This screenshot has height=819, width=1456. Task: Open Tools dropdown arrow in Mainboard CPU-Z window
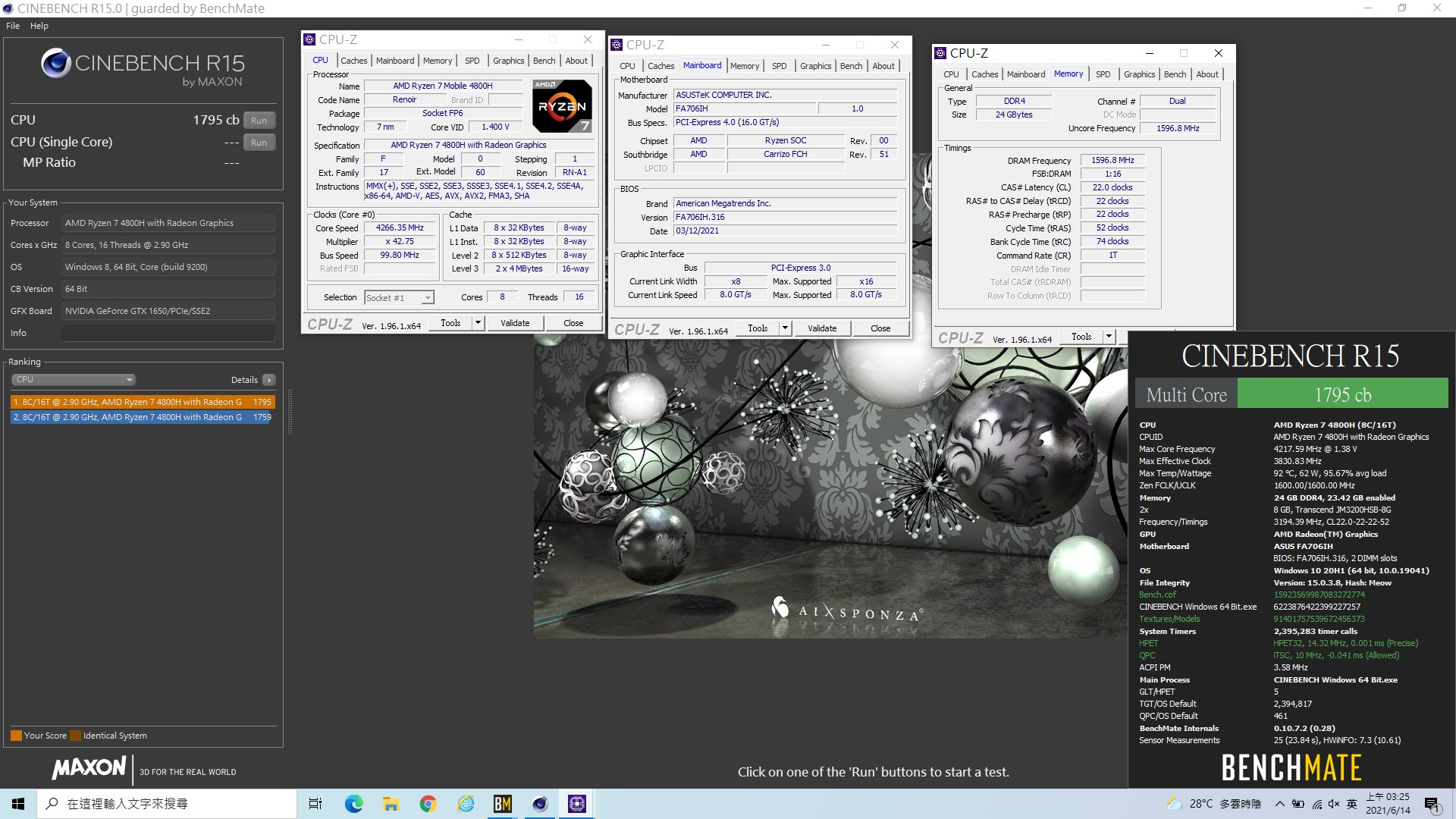click(x=785, y=328)
